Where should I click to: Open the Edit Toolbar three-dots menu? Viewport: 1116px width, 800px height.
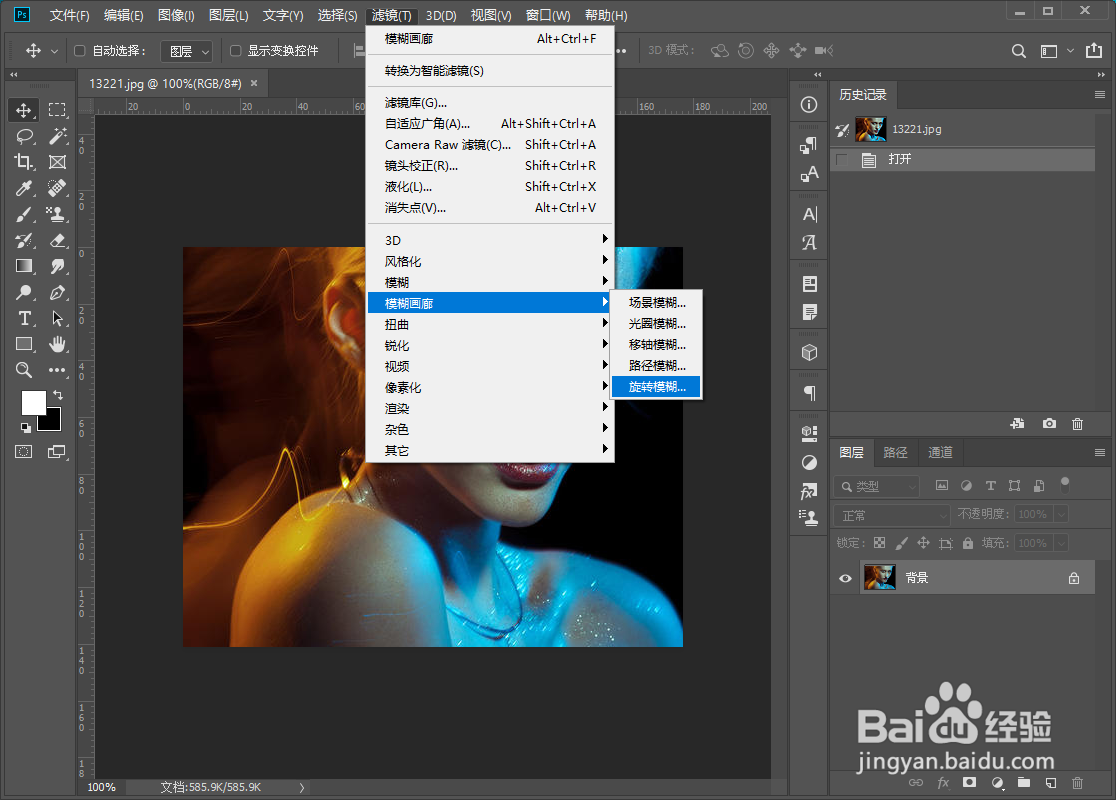point(57,370)
